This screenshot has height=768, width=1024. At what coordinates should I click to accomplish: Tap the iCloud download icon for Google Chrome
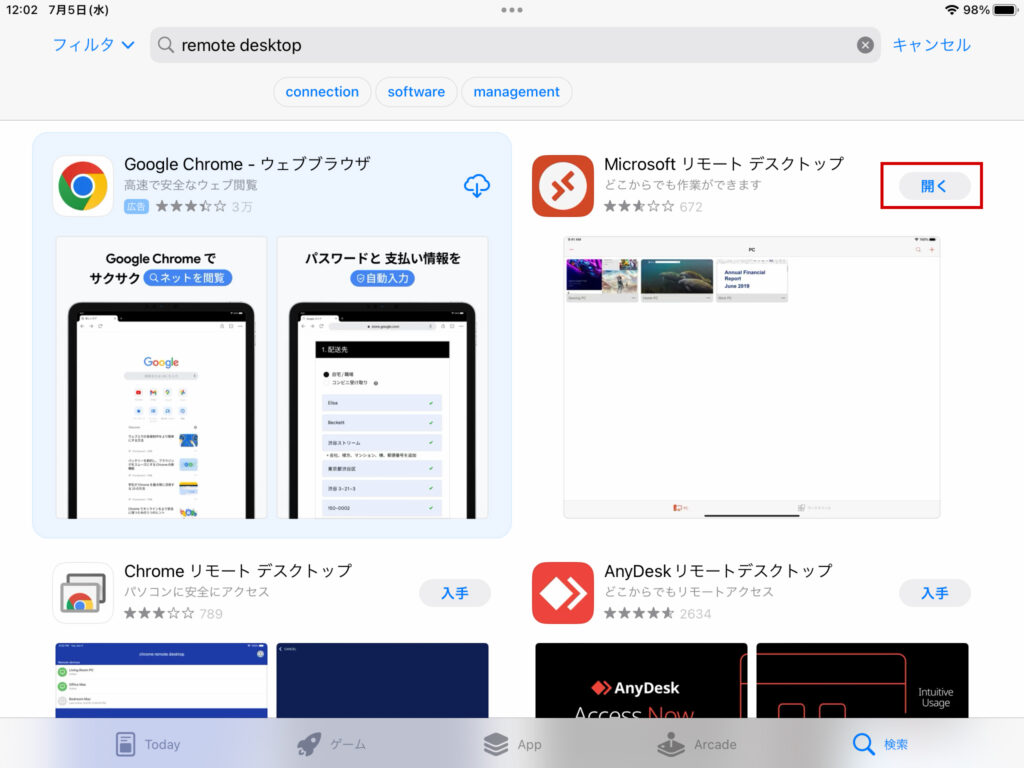[477, 186]
